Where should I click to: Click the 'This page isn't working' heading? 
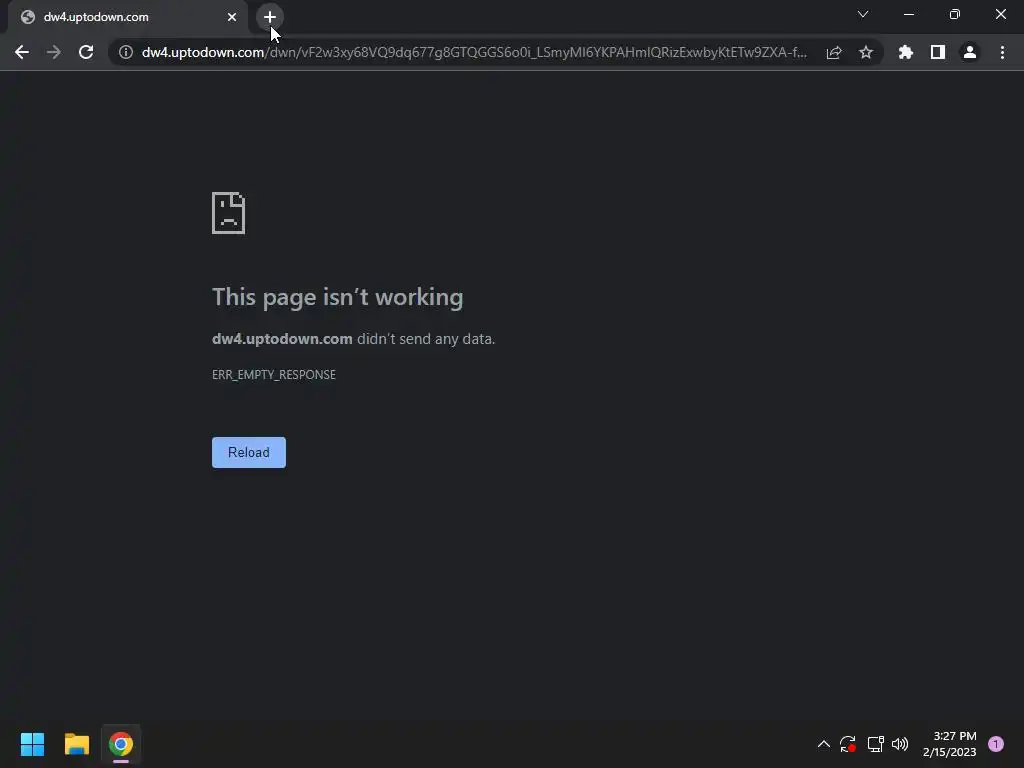tap(338, 297)
